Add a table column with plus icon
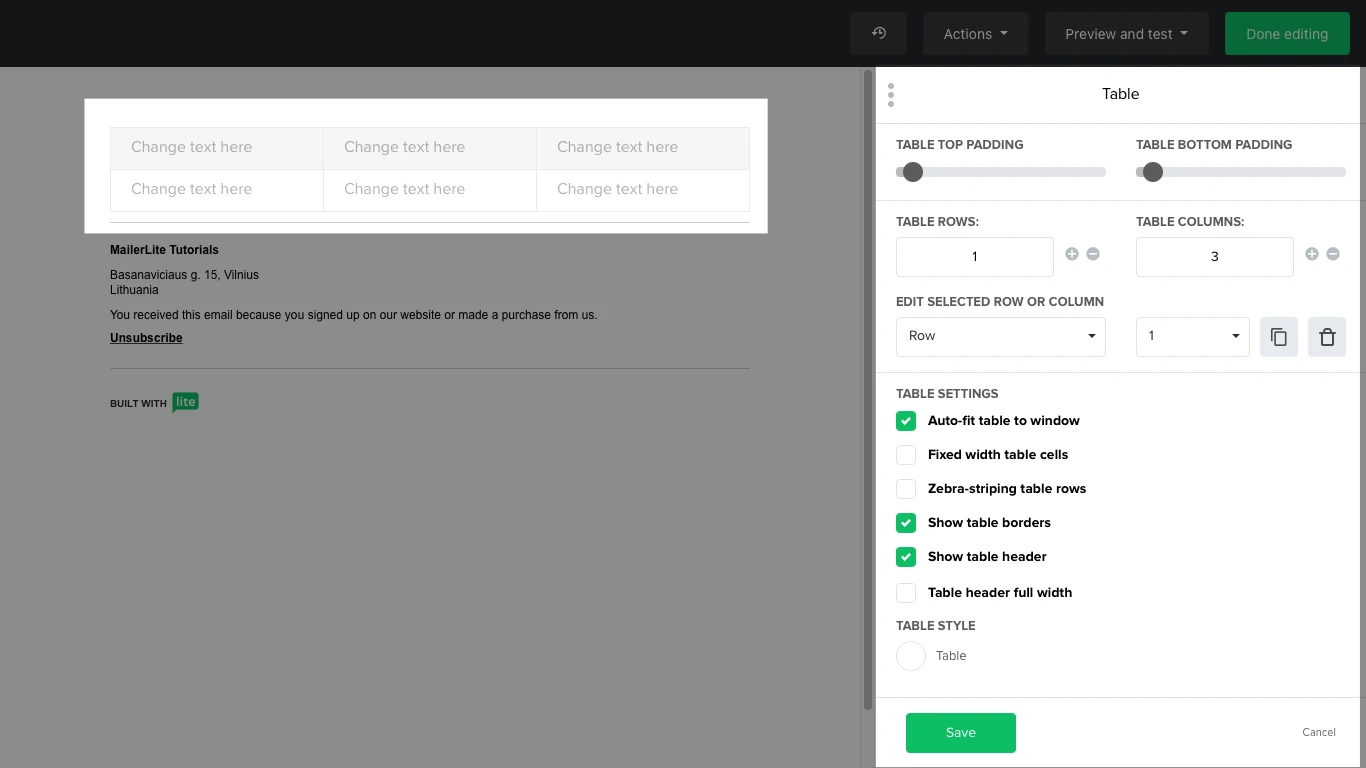The width and height of the screenshot is (1366, 768). pos(1312,254)
